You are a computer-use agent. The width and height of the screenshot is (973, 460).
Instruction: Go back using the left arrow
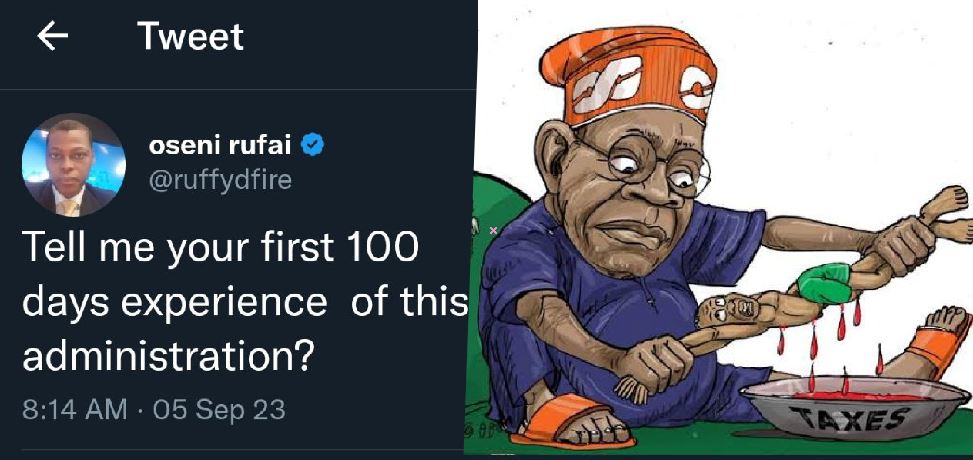click(x=52, y=37)
